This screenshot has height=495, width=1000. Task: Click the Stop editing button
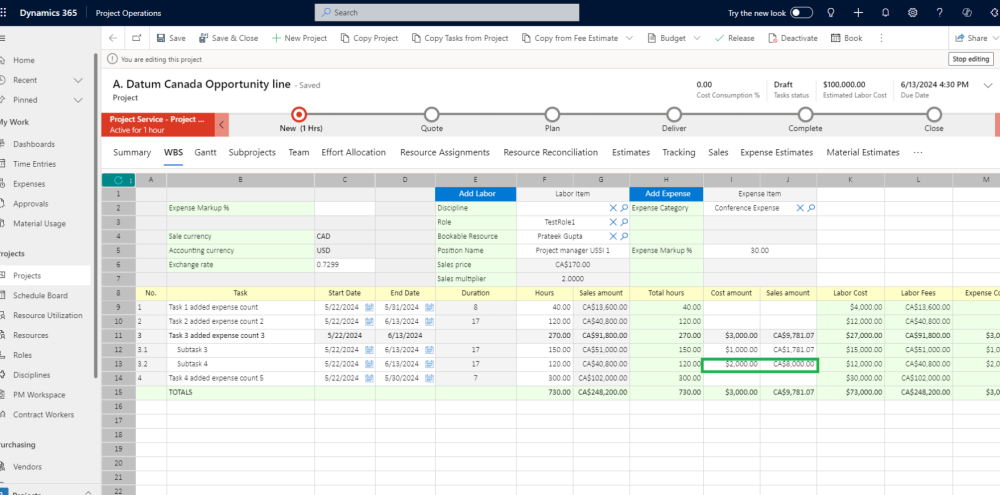point(970,59)
